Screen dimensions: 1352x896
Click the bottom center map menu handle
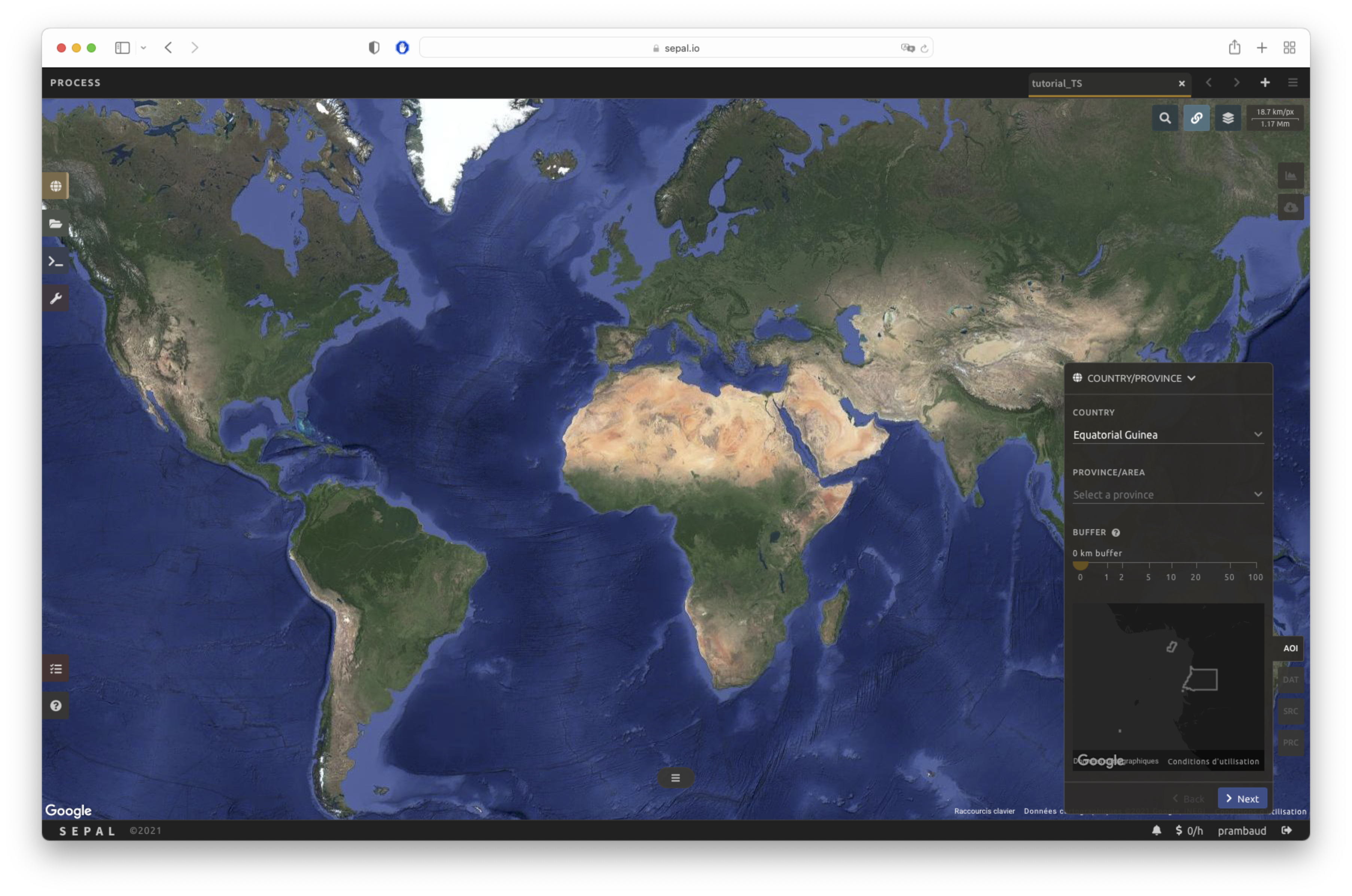point(675,778)
